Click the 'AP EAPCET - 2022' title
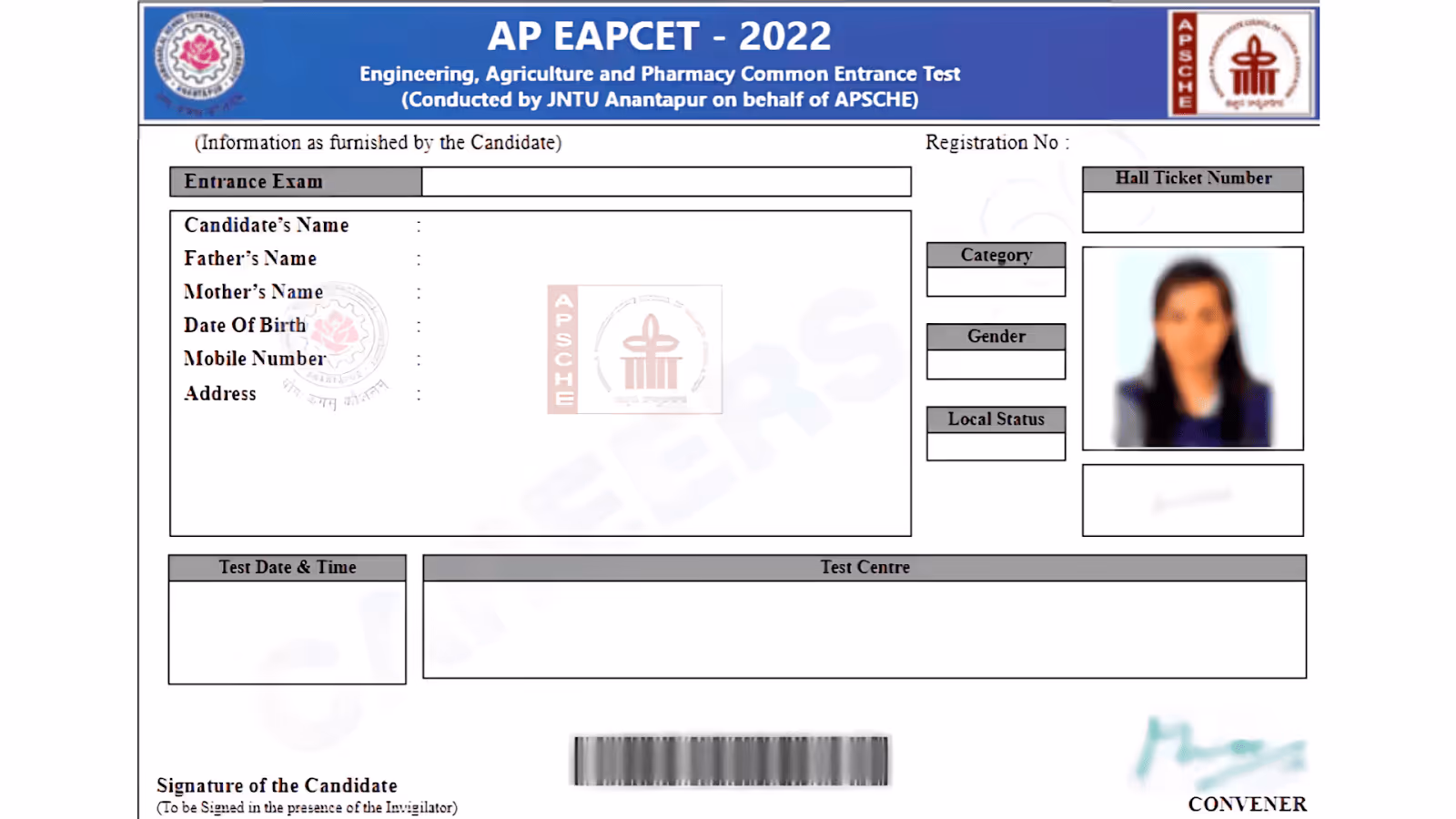Screen dimensions: 1456x819 (660, 36)
